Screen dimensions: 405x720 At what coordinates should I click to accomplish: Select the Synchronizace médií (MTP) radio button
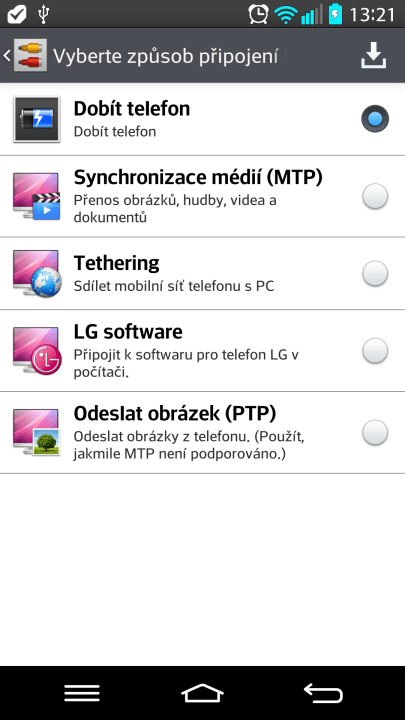(x=375, y=197)
